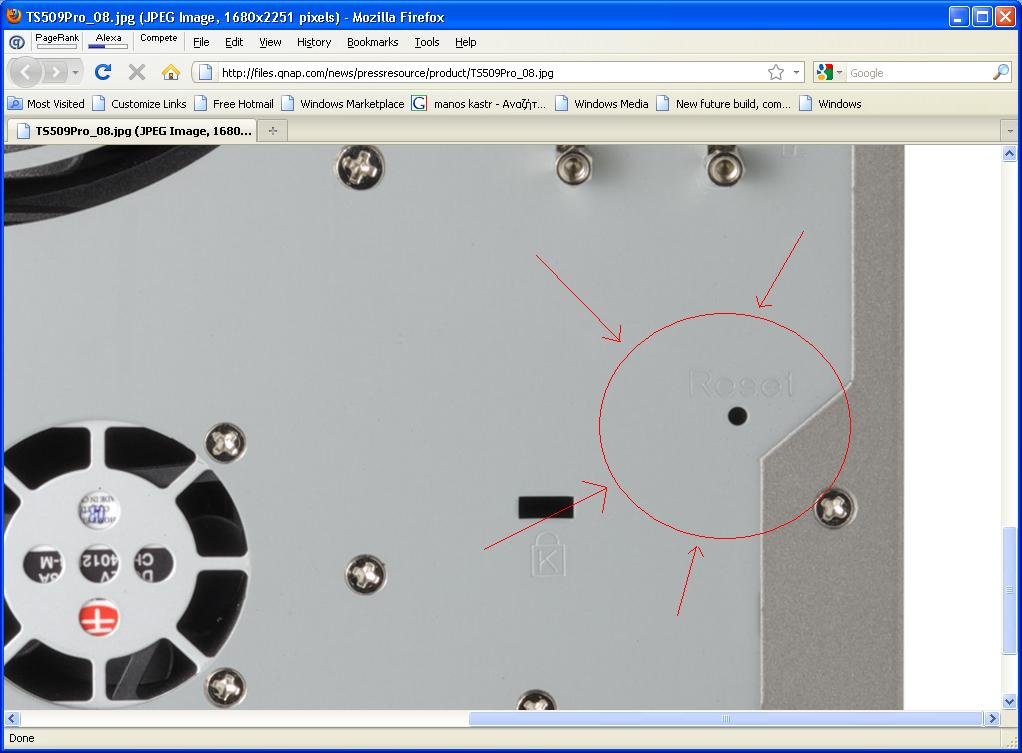The height and width of the screenshot is (753, 1022).
Task: Open the back/forward history dropdown arrow
Action: (76, 72)
